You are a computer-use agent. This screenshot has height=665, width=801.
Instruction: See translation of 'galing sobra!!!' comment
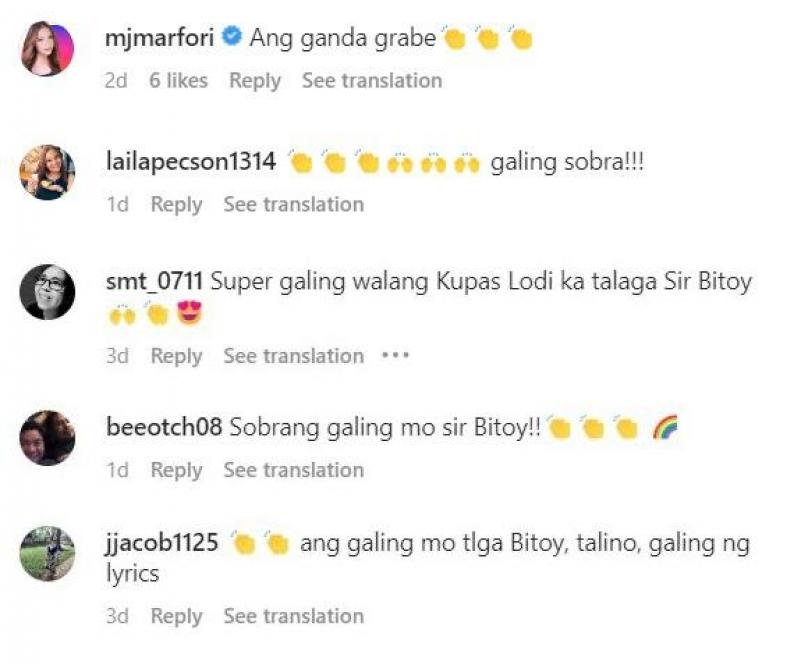point(294,204)
